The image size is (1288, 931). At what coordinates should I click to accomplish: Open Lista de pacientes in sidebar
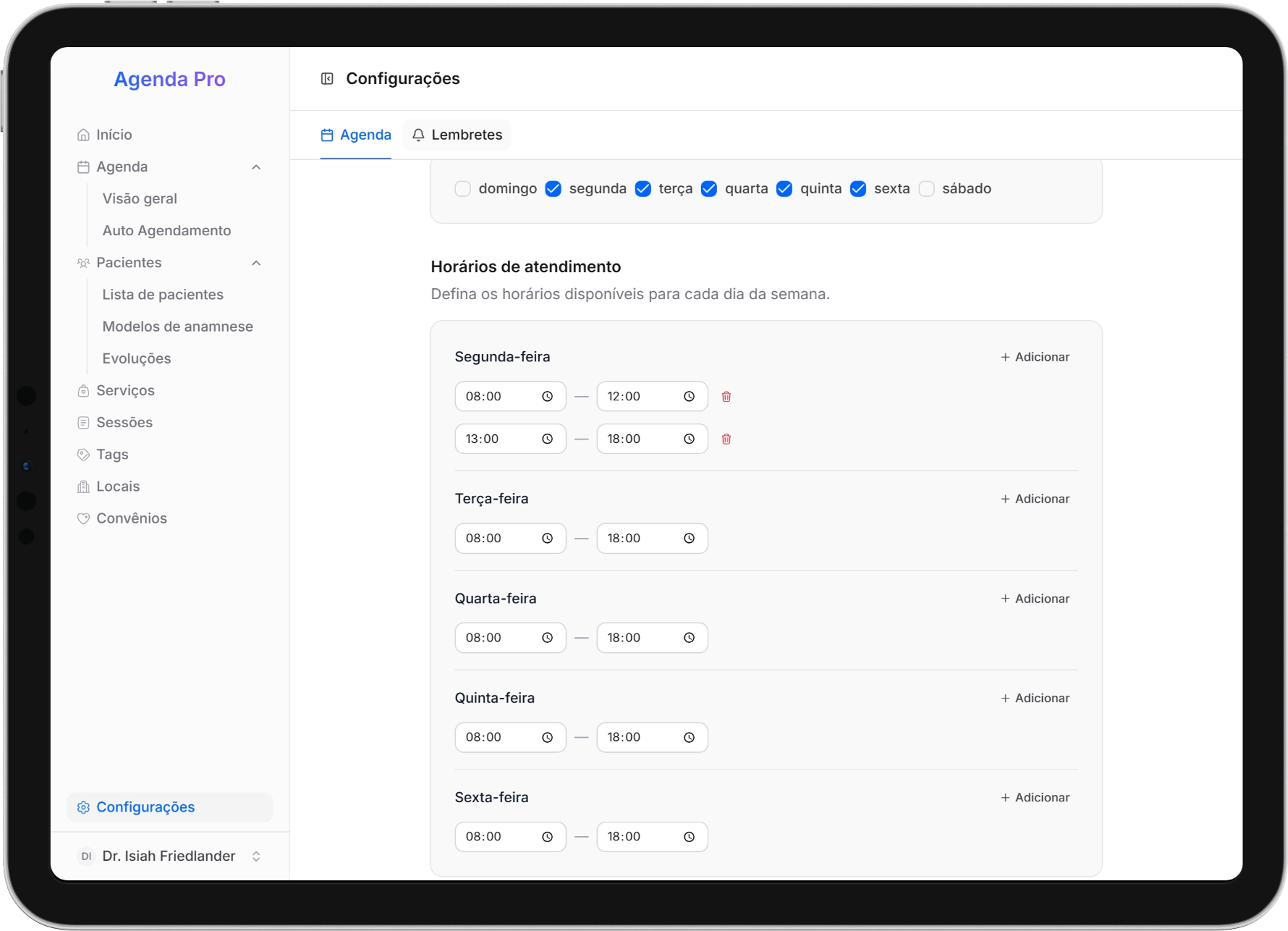tap(163, 295)
